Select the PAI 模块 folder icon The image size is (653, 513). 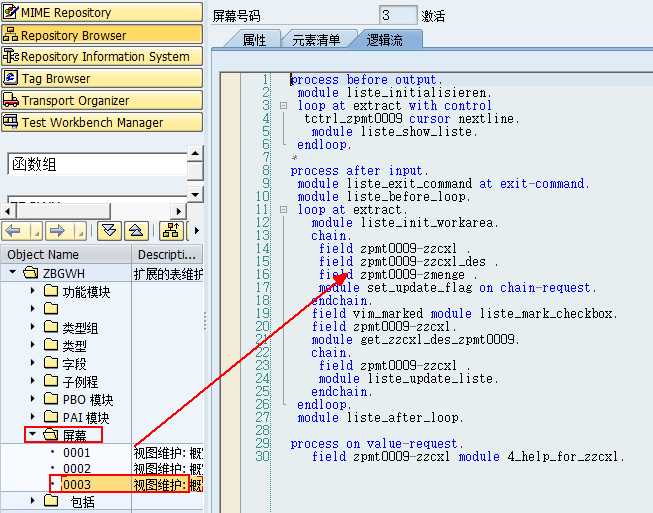(51, 416)
